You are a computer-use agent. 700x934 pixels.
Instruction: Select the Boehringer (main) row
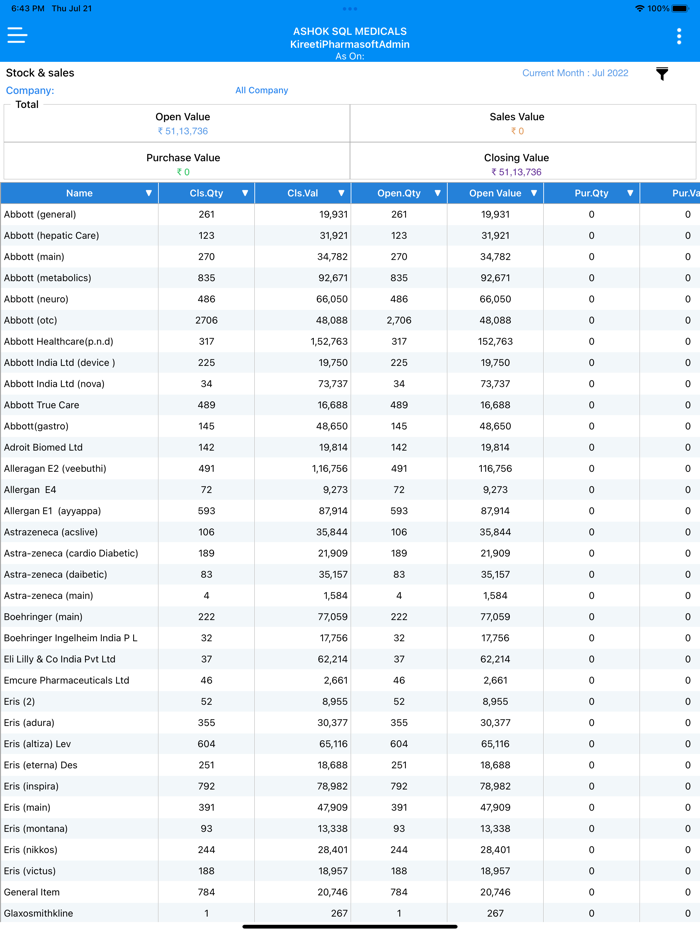pyautogui.click(x=350, y=617)
